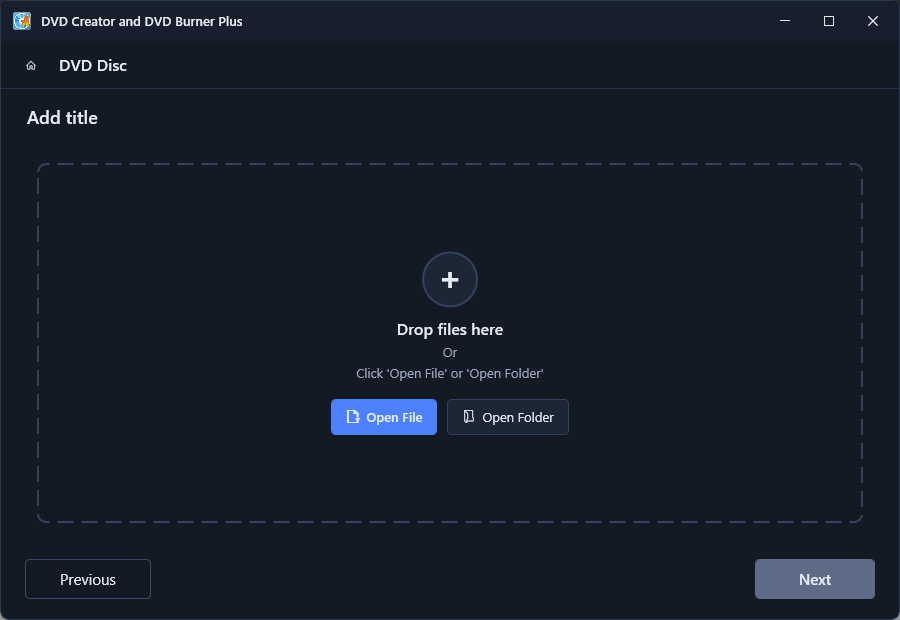Proceed using the Next button
Image resolution: width=900 pixels, height=620 pixels.
tap(815, 579)
